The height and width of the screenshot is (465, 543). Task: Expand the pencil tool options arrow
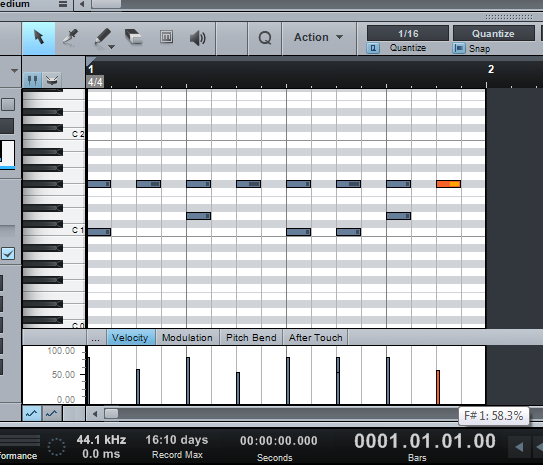pos(112,46)
